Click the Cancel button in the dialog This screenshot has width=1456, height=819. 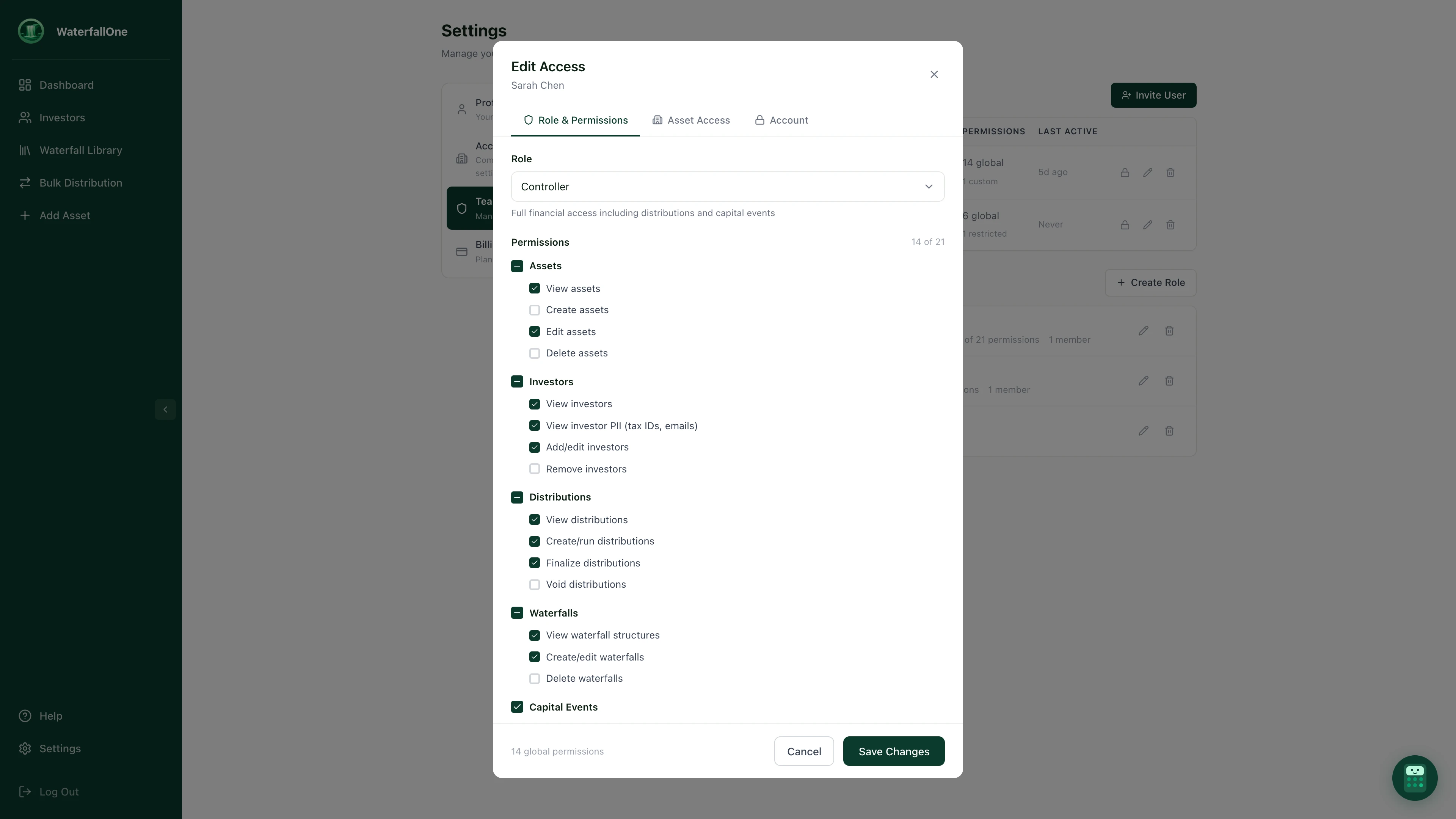pos(804,751)
